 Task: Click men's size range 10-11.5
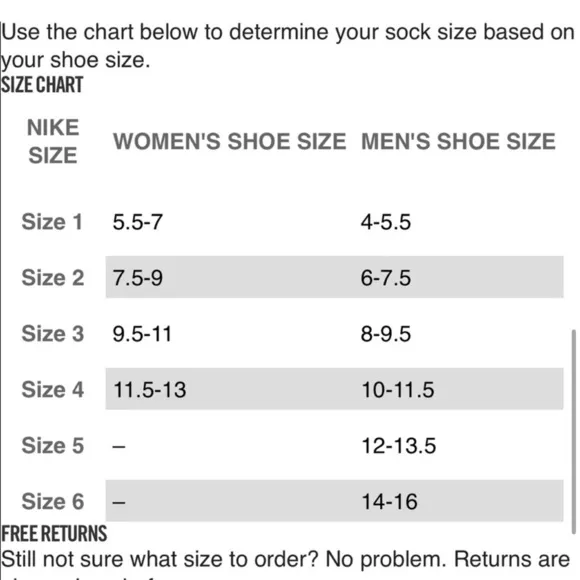coord(398,390)
